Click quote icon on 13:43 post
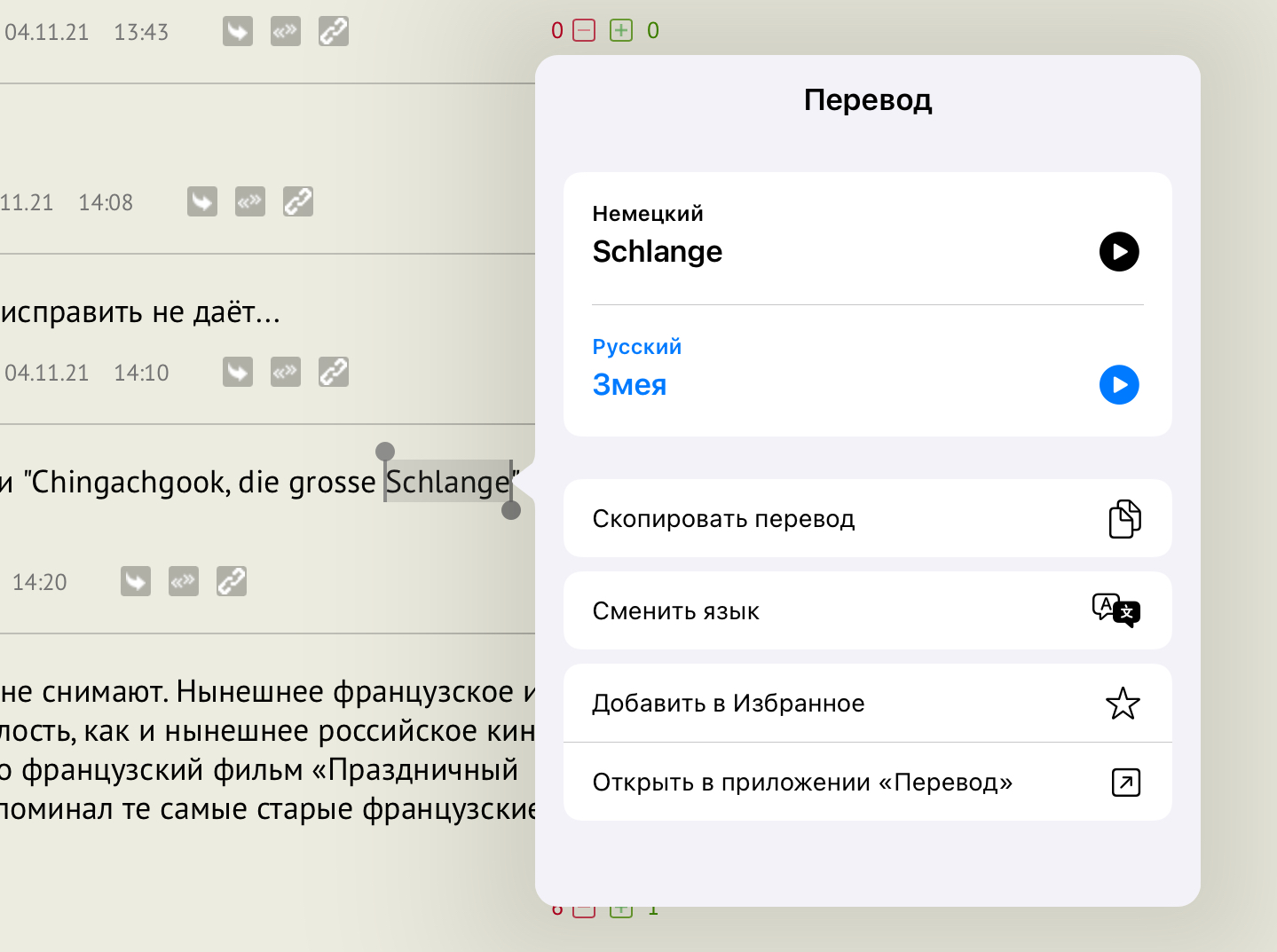 click(x=286, y=32)
